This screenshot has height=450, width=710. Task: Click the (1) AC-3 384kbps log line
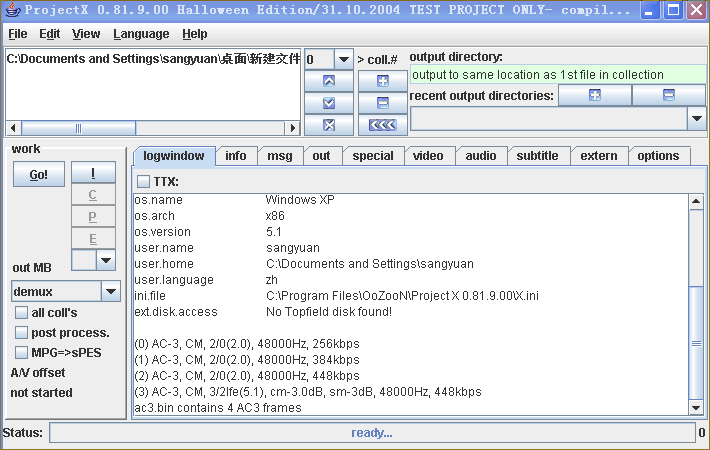(x=247, y=360)
